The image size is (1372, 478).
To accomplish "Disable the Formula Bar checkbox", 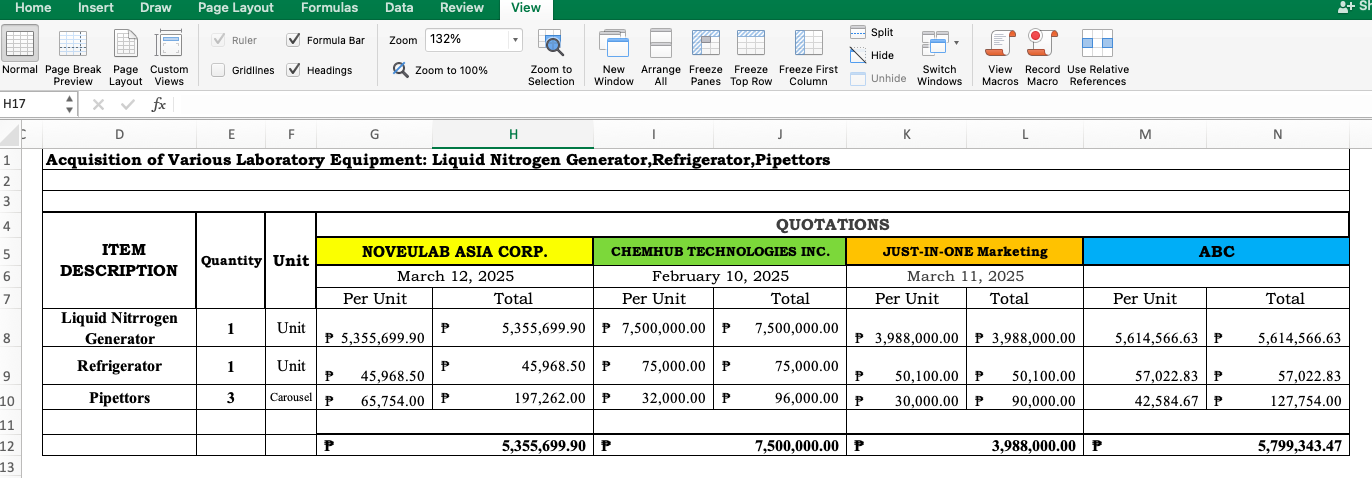I will [x=293, y=40].
